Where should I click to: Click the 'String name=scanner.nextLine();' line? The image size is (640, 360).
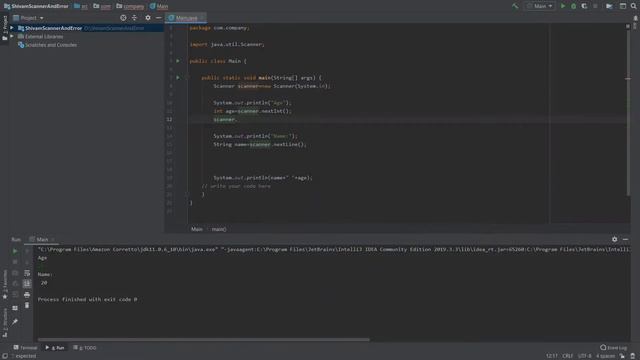pyautogui.click(x=260, y=144)
